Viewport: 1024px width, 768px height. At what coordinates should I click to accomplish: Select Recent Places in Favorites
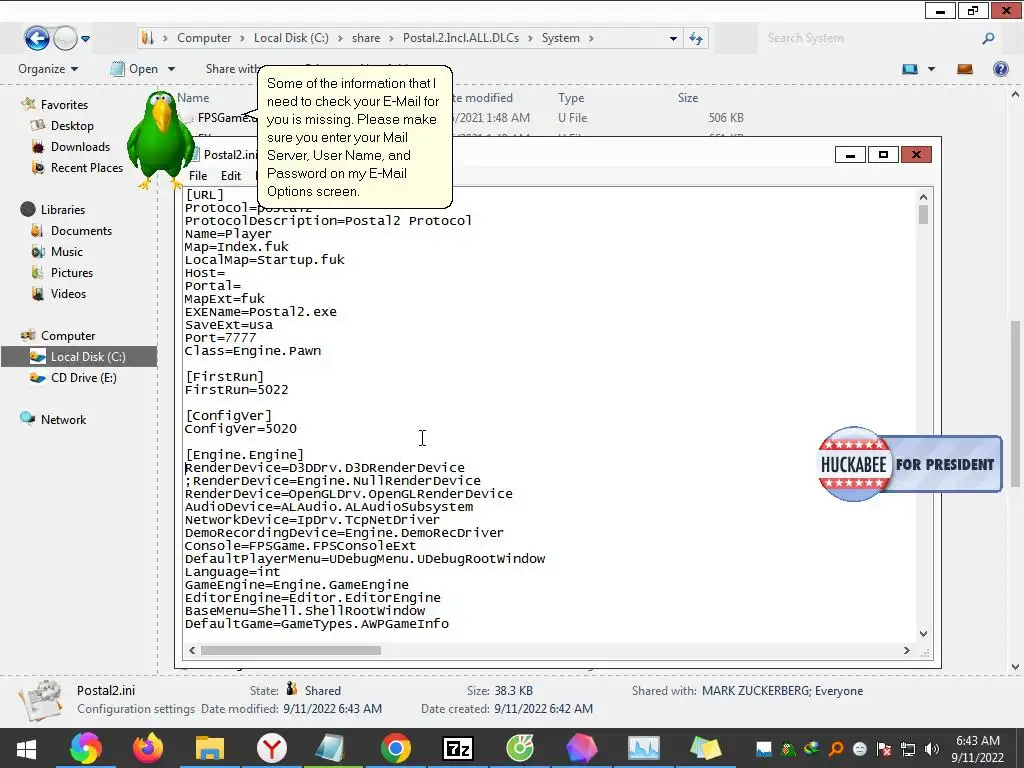click(87, 167)
